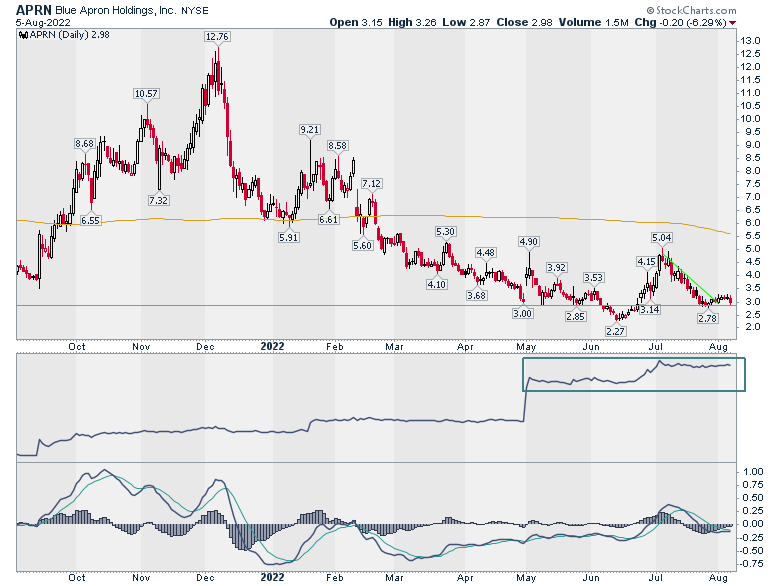Click the 8.58 price label
The height and width of the screenshot is (586, 780).
[x=337, y=146]
